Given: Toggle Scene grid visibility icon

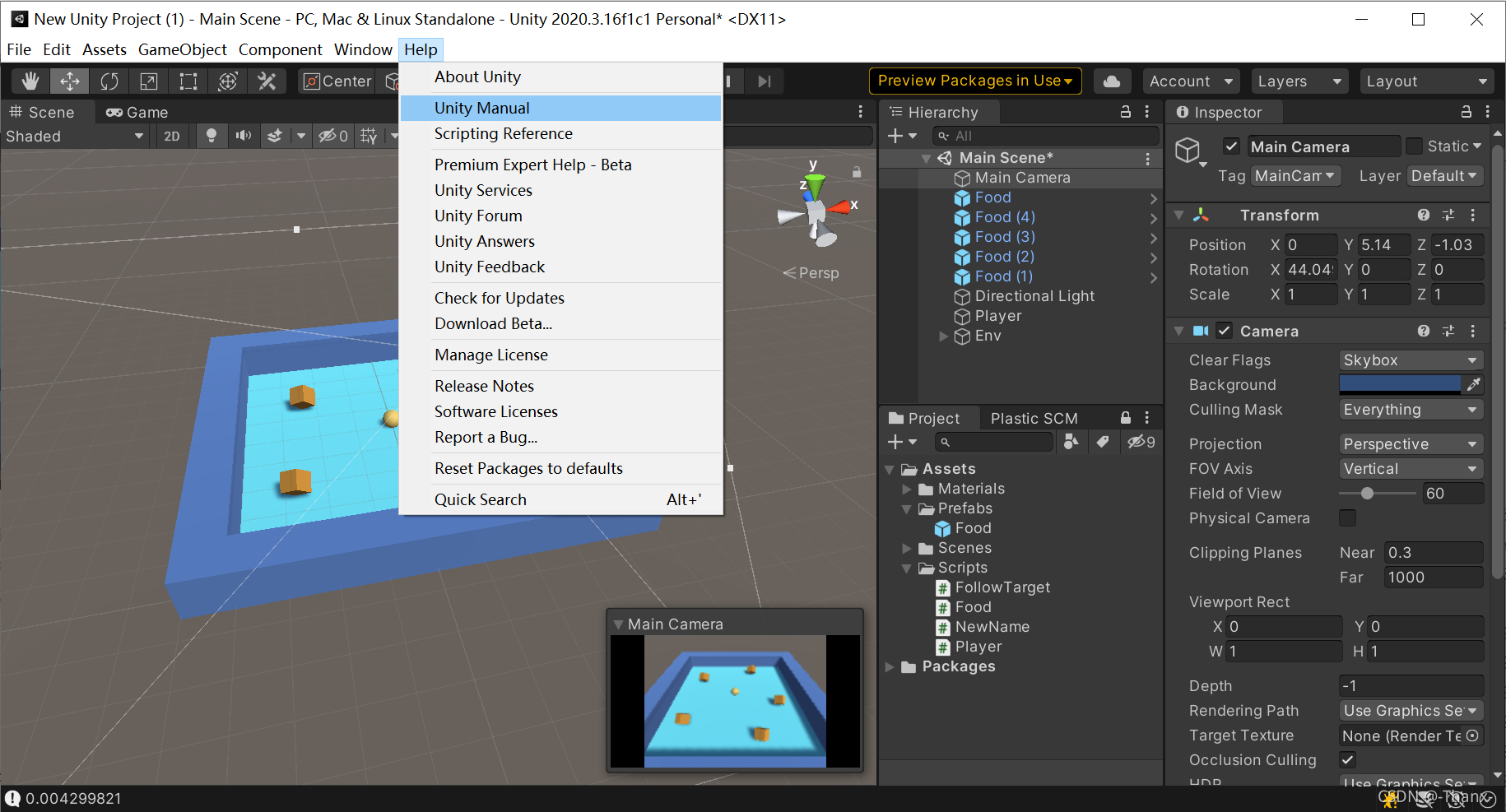Looking at the screenshot, I should pos(369,136).
